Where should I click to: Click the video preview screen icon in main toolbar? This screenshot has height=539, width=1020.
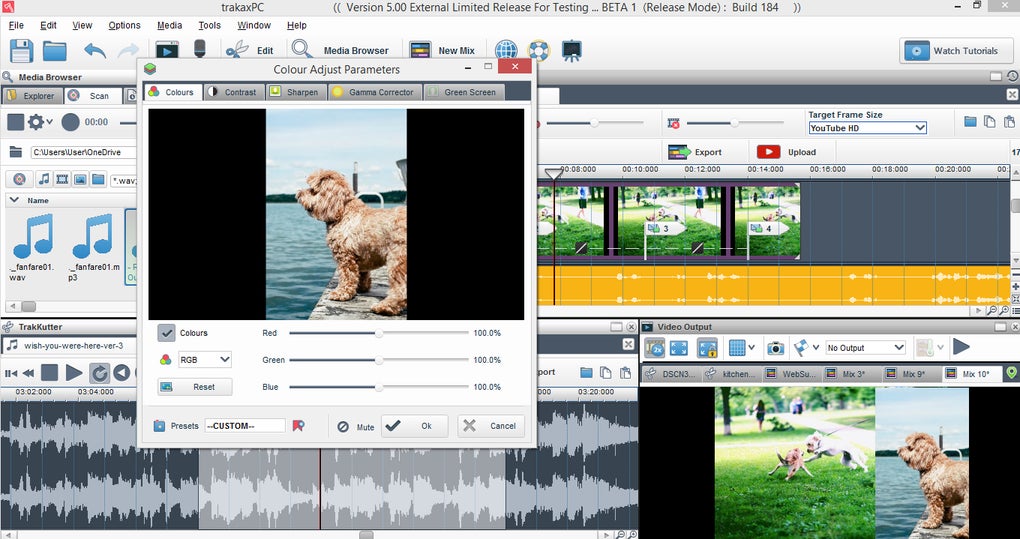pyautogui.click(x=167, y=51)
